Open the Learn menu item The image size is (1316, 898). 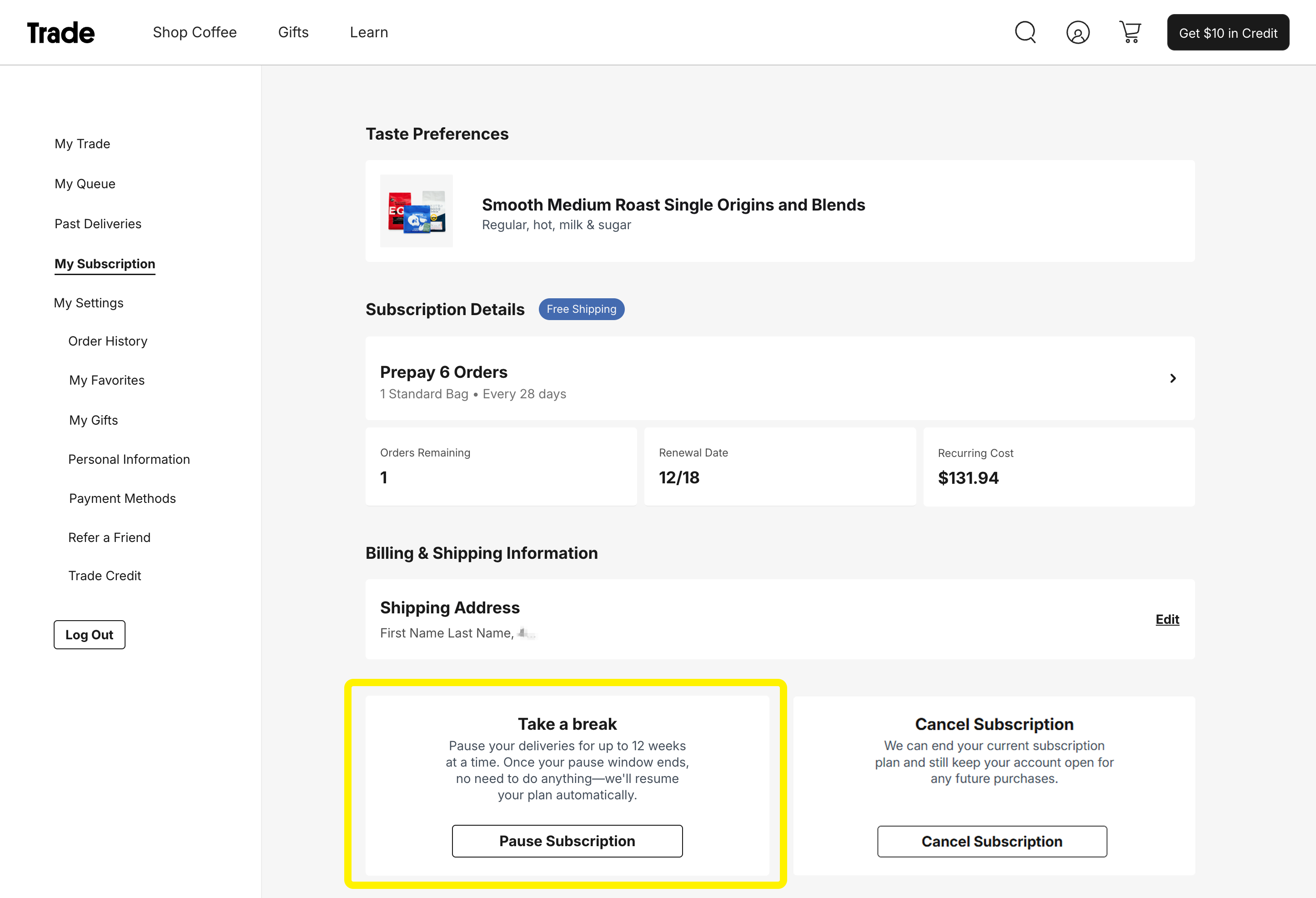(x=369, y=32)
